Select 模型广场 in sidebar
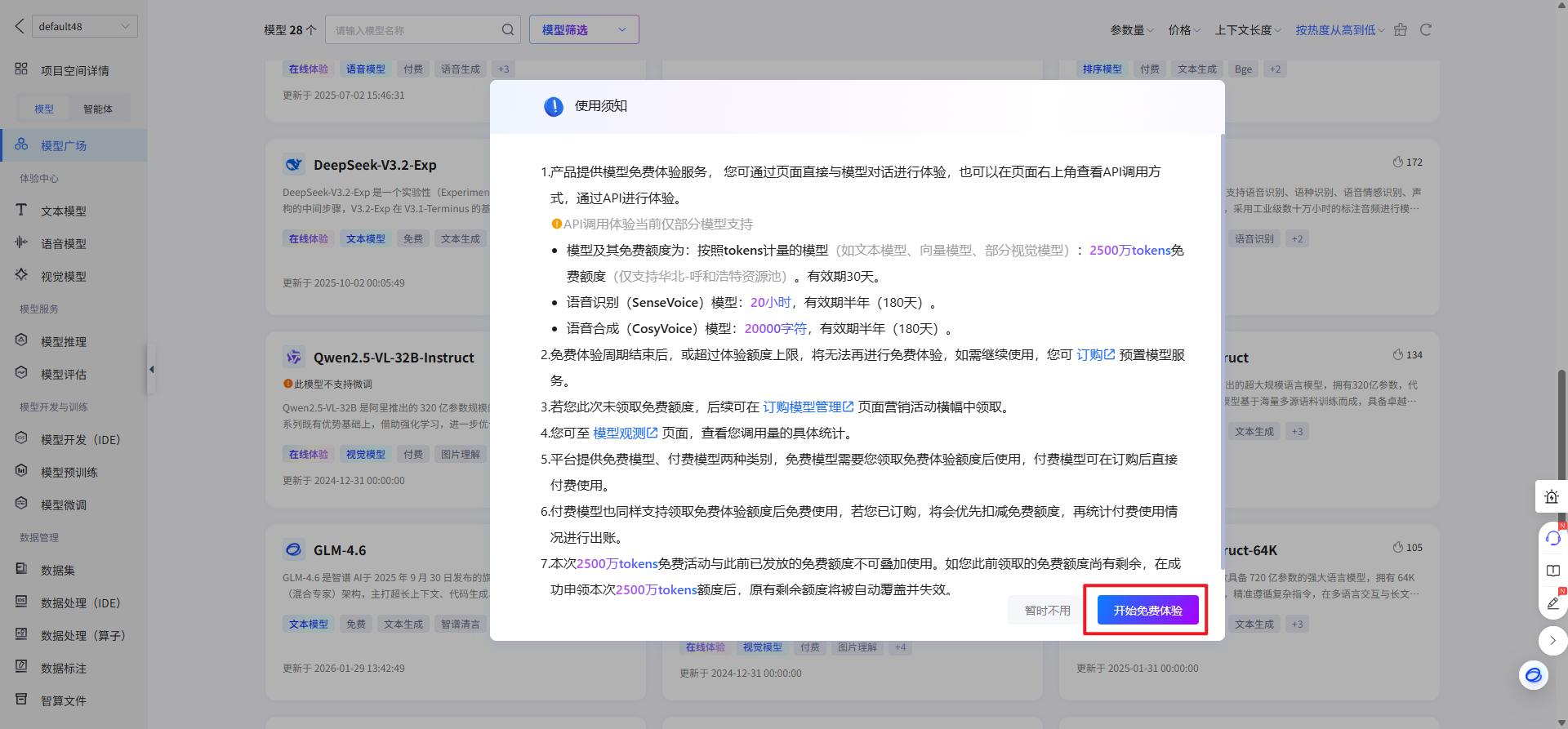Viewport: 1568px width, 729px height. click(x=73, y=145)
